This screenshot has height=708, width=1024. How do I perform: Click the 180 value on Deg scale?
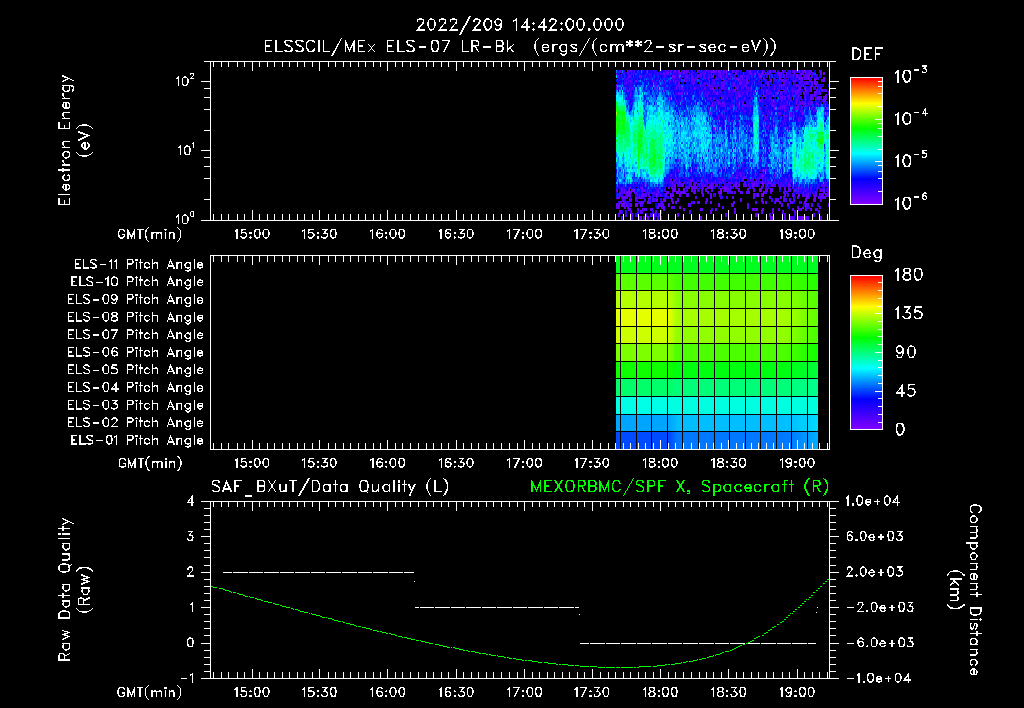[908, 274]
